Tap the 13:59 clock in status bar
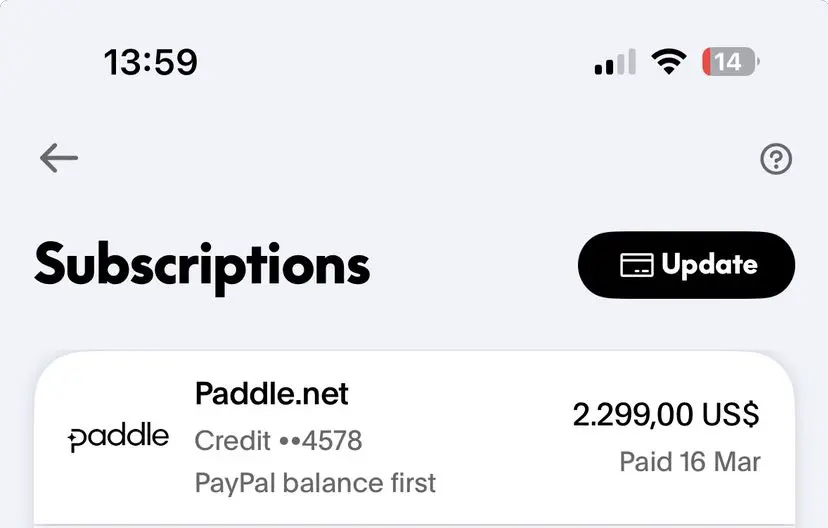The image size is (828, 528). [150, 63]
